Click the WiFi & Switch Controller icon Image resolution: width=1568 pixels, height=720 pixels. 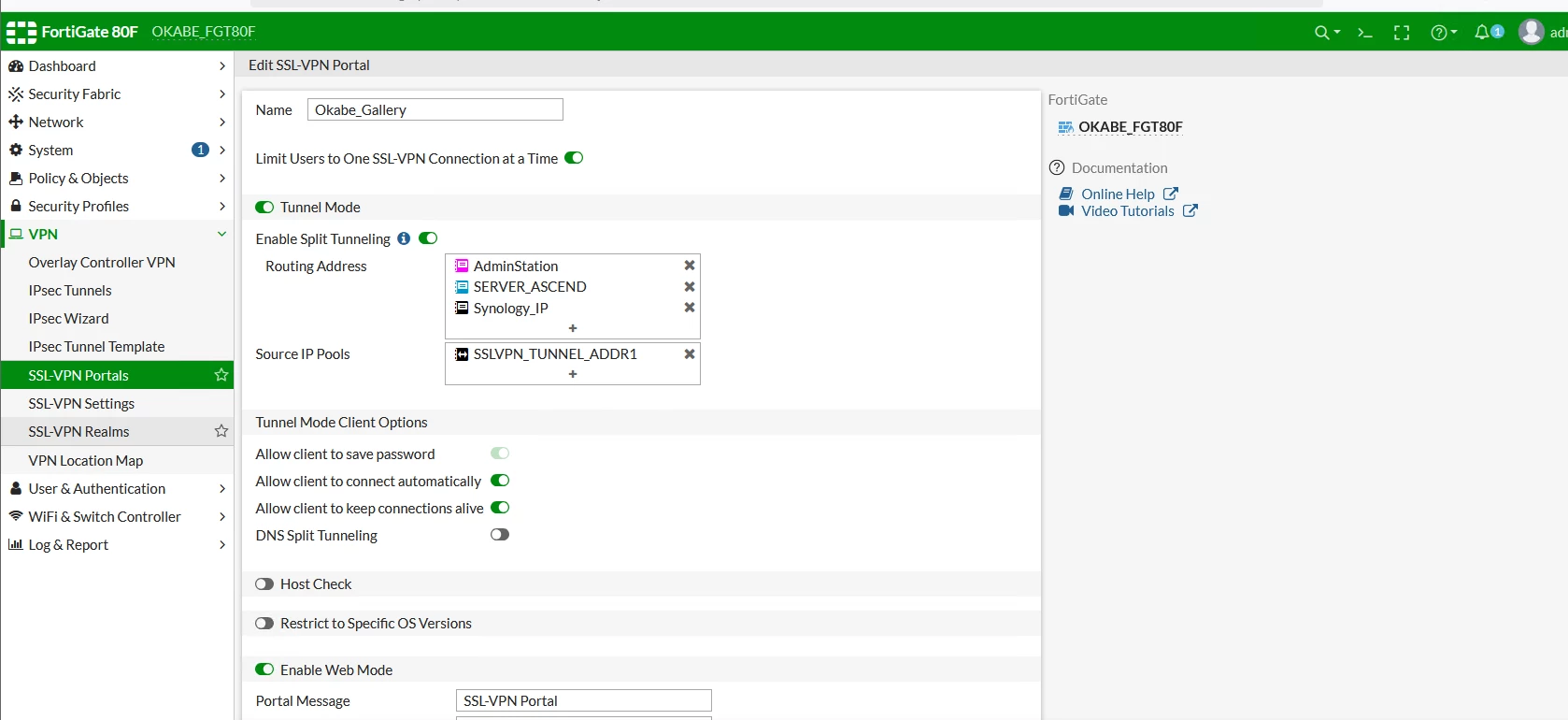16,516
